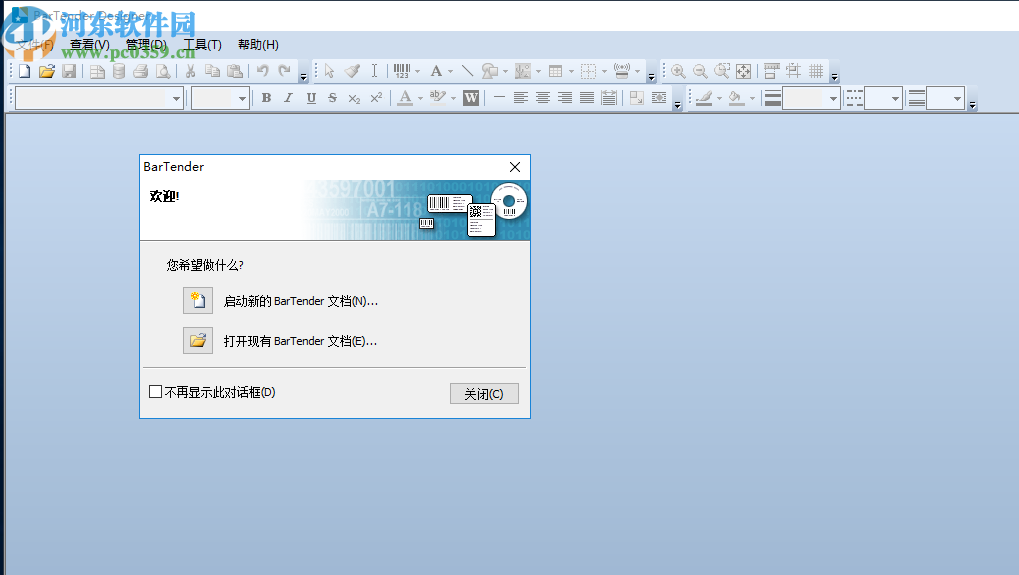Image resolution: width=1019 pixels, height=575 pixels.
Task: Click the New document toolbar icon
Action: click(25, 71)
